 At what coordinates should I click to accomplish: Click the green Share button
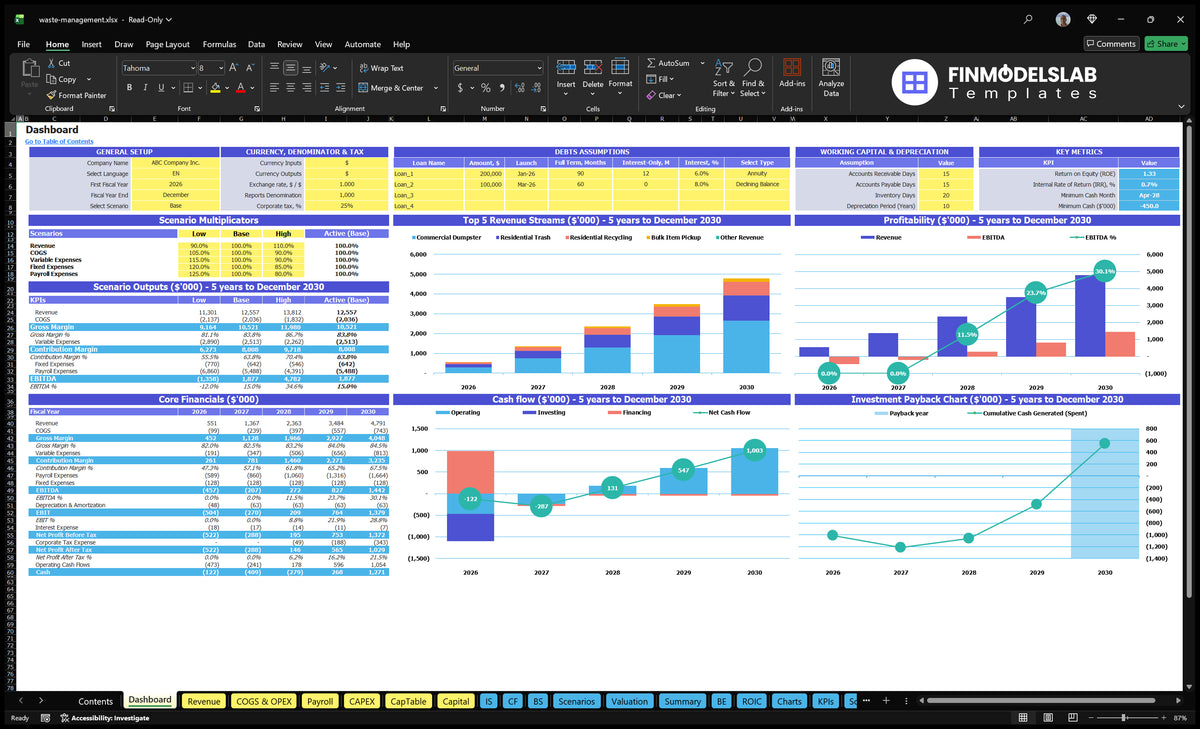1165,44
